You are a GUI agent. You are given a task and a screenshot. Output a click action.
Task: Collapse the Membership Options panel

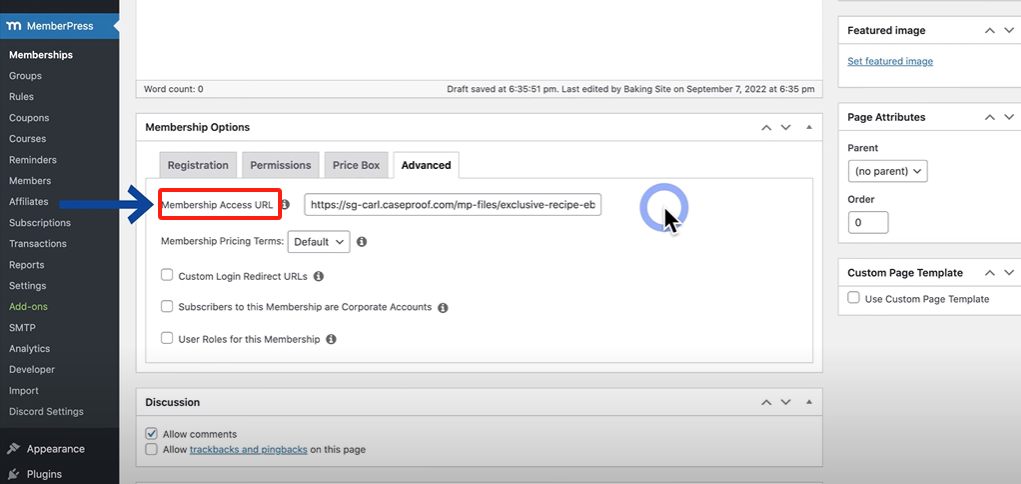(809, 128)
